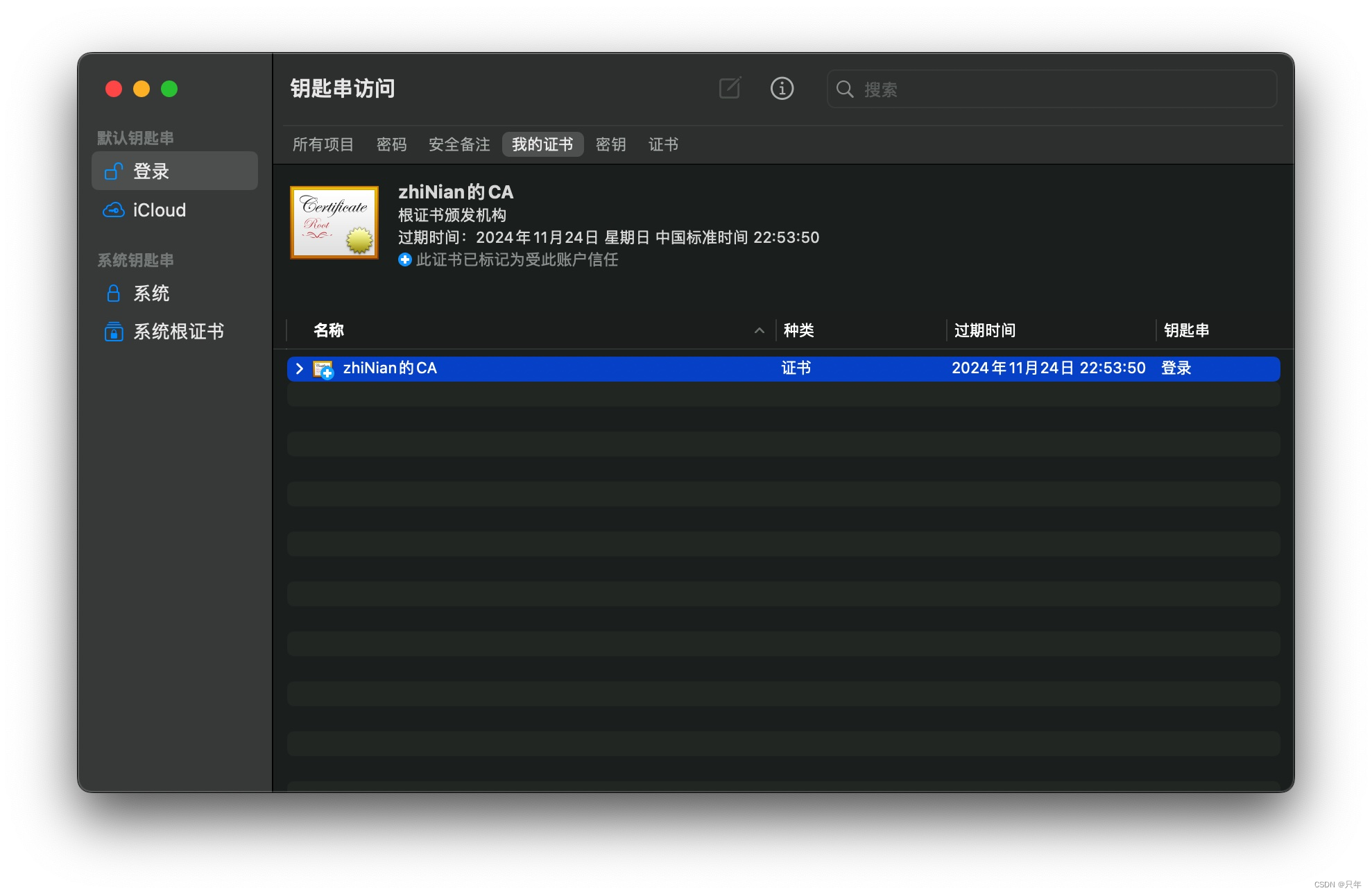
Task: Click the 系统根证书 keychain icon
Action: (x=114, y=332)
